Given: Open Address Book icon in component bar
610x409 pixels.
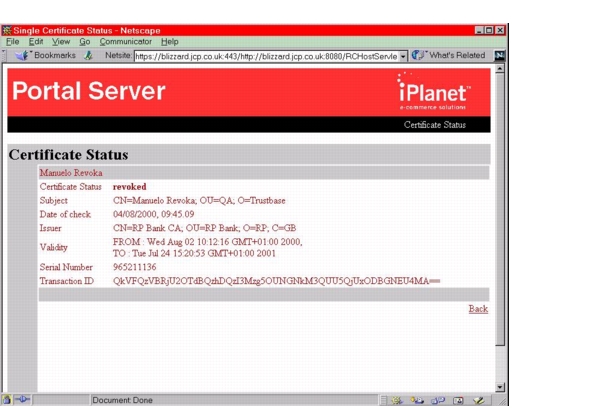Looking at the screenshot, I should click(x=458, y=400).
